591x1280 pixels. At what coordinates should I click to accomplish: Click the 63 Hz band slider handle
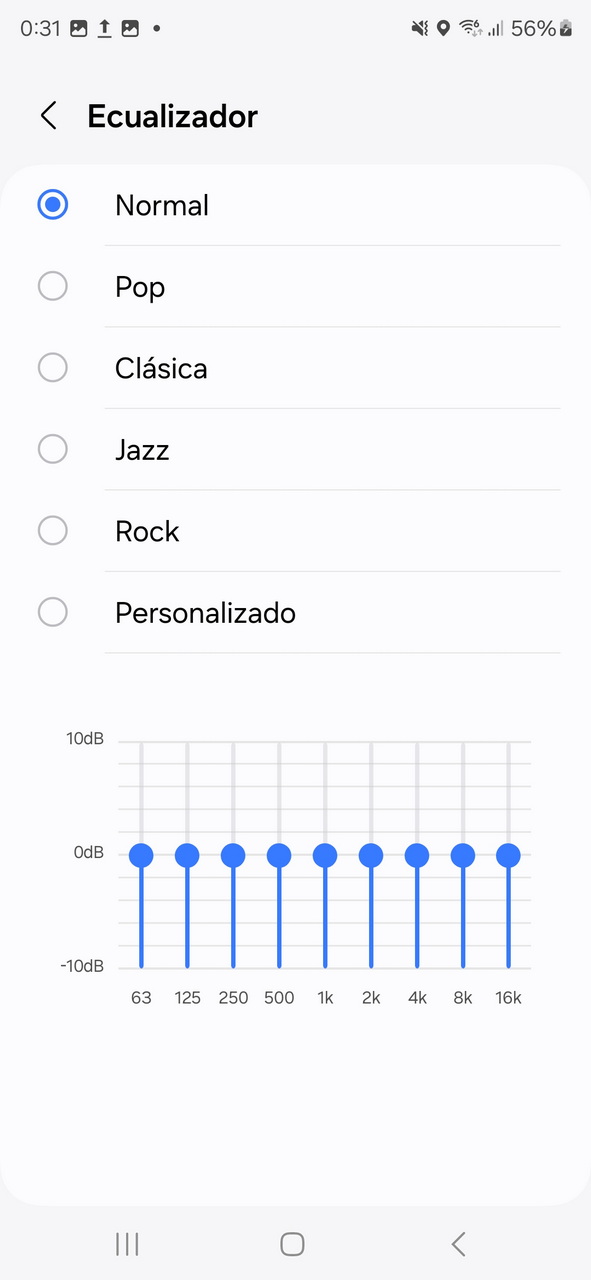141,855
